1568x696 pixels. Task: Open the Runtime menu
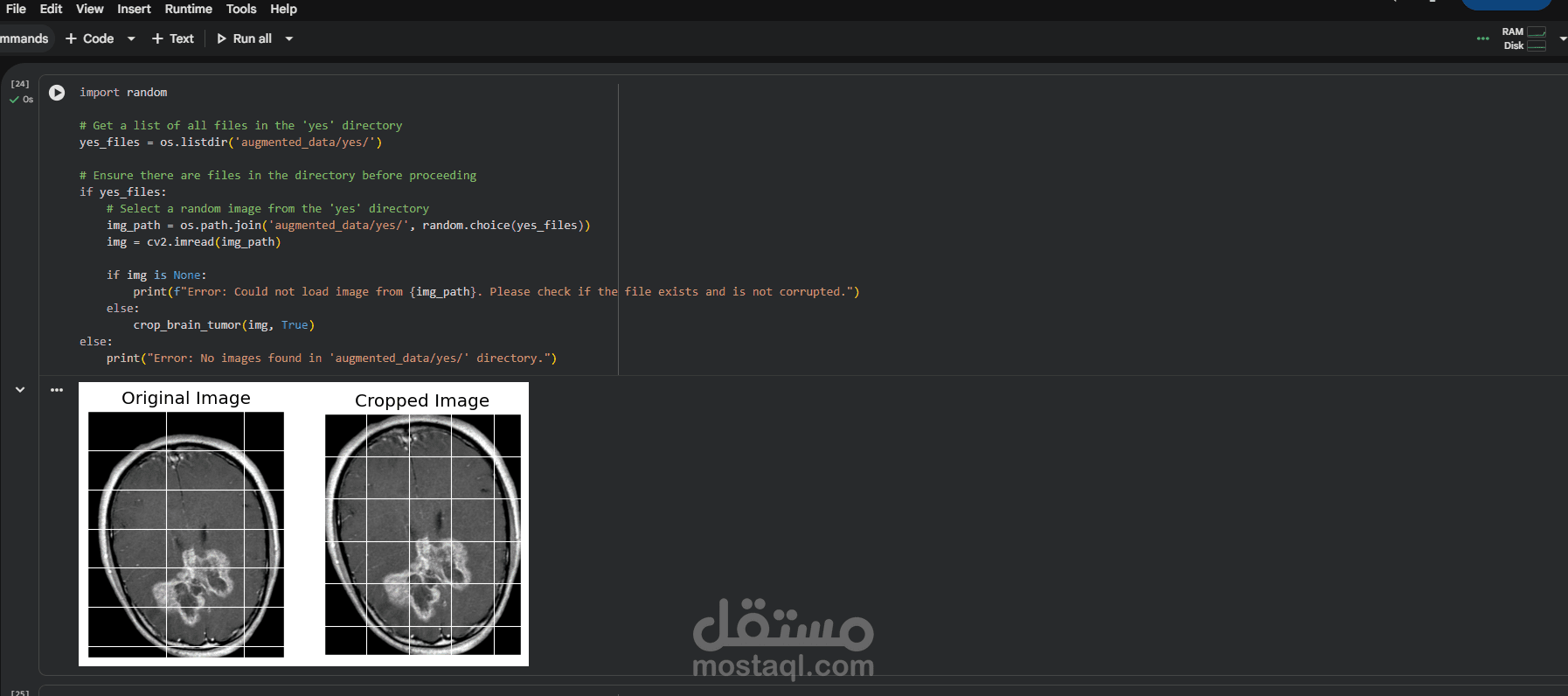(188, 9)
